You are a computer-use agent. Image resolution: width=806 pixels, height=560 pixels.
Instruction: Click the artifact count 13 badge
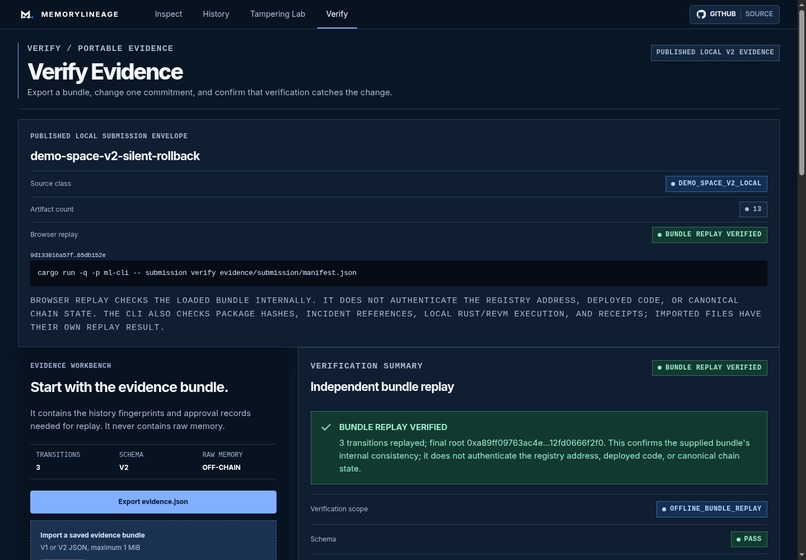coord(753,209)
